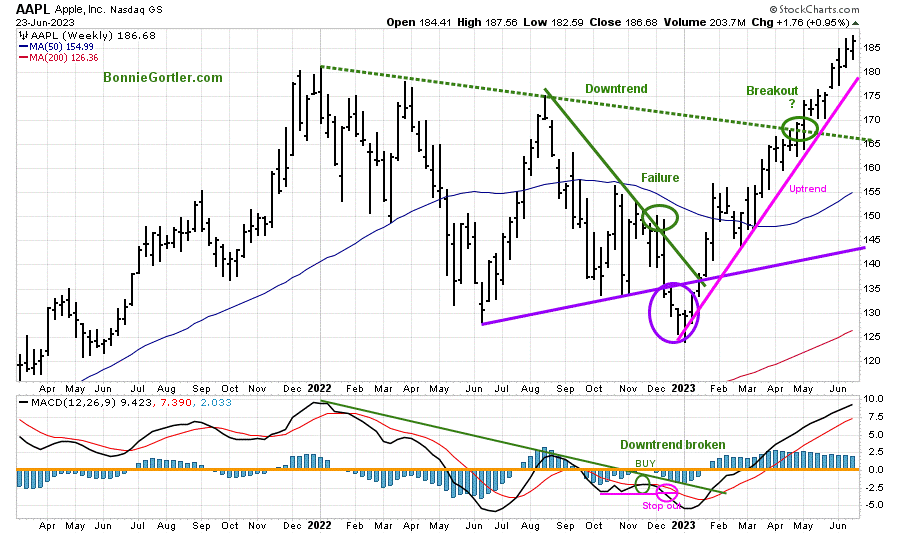900x534 pixels.
Task: Click the 'Breakout' annotation label
Action: pyautogui.click(x=772, y=91)
